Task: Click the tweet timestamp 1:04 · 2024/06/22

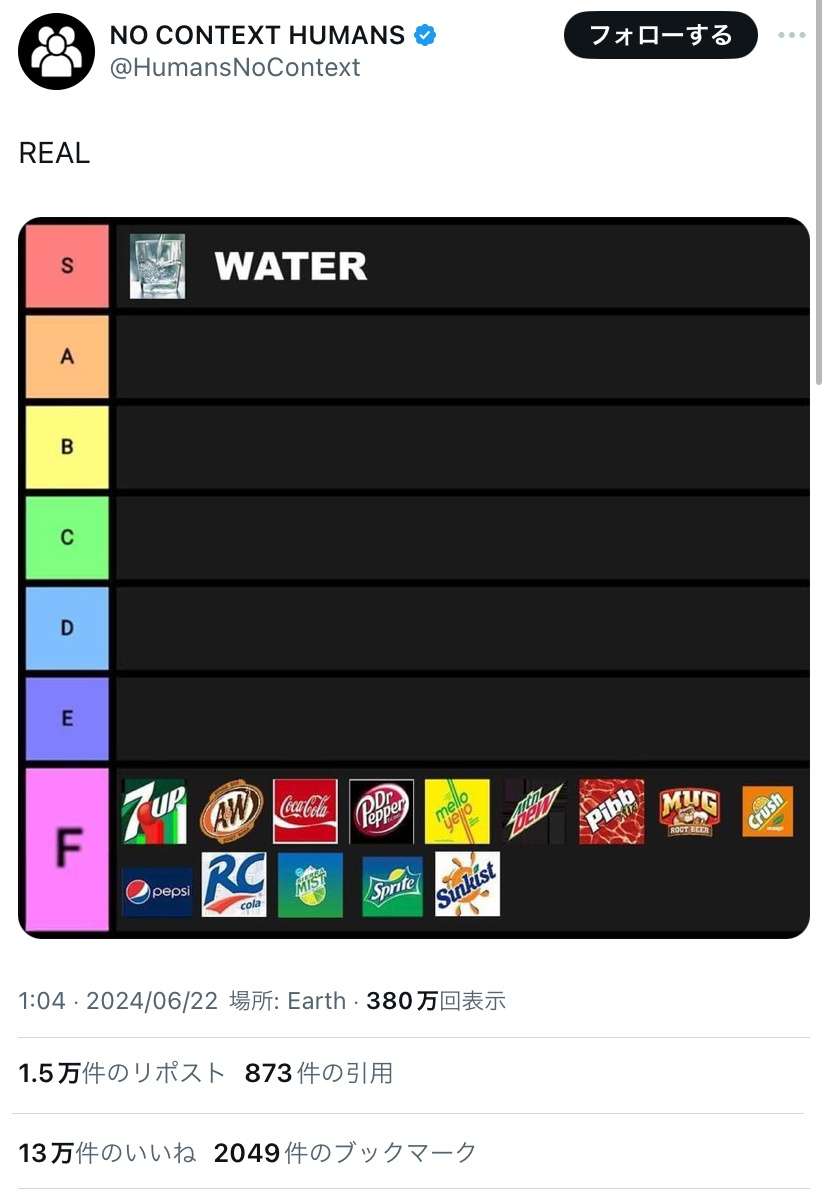Action: (x=118, y=1001)
